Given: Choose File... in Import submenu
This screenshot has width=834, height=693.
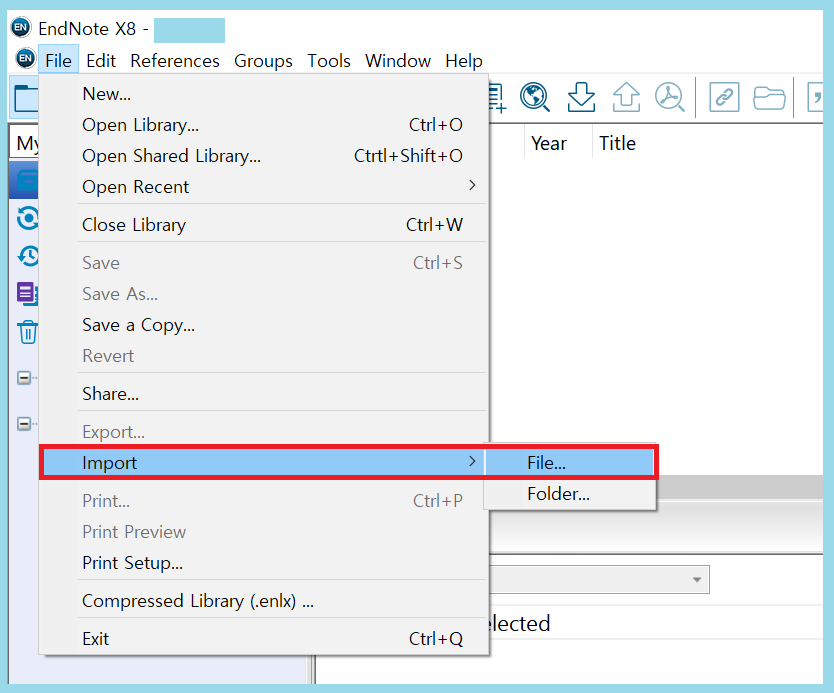Looking at the screenshot, I should [570, 462].
